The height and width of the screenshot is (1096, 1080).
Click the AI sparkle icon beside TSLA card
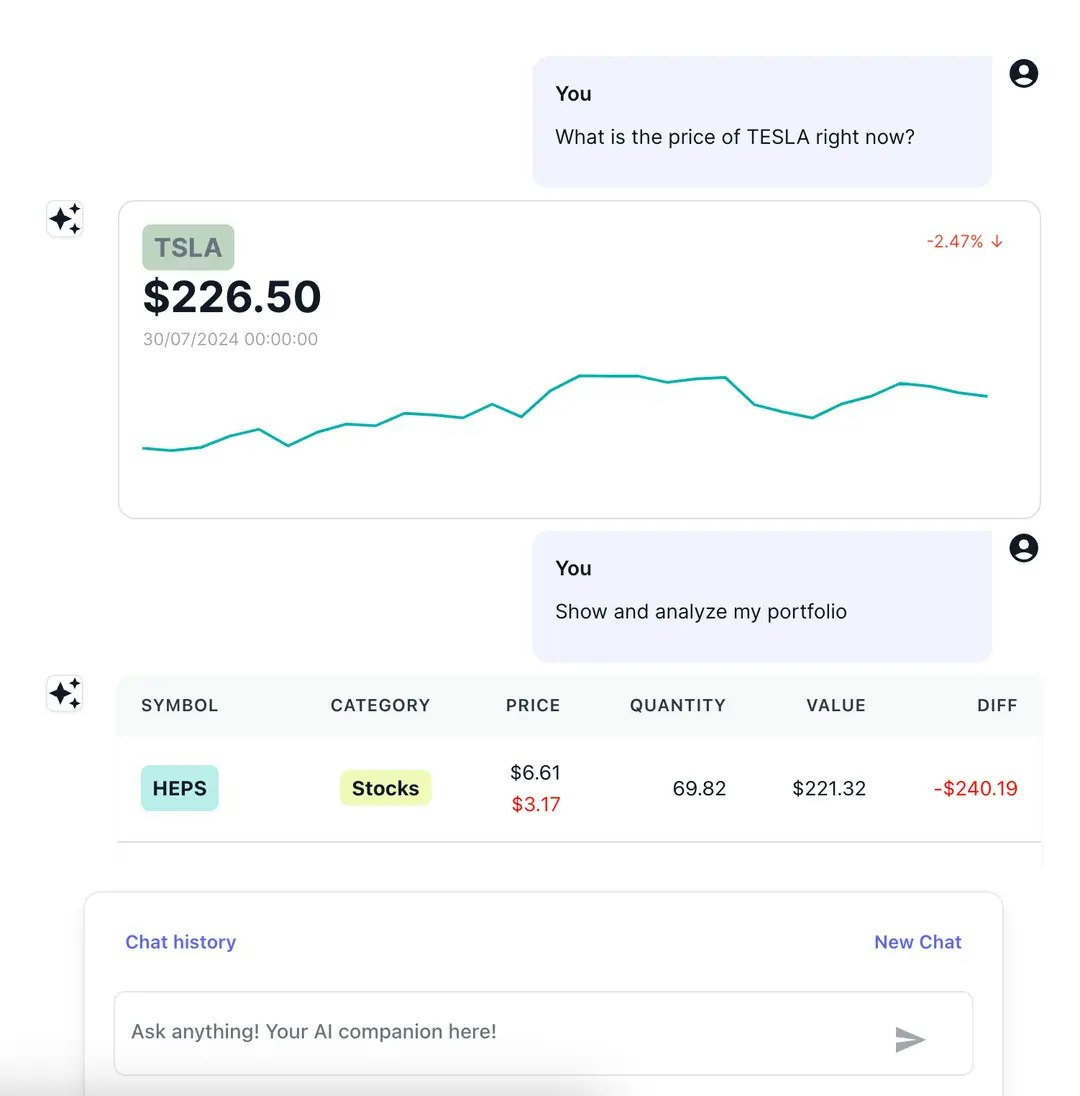click(65, 219)
